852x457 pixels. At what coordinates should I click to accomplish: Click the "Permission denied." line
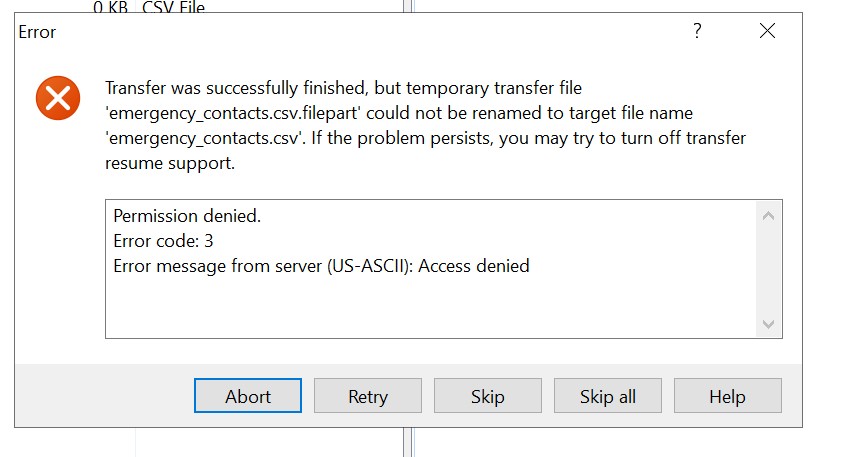coord(187,216)
